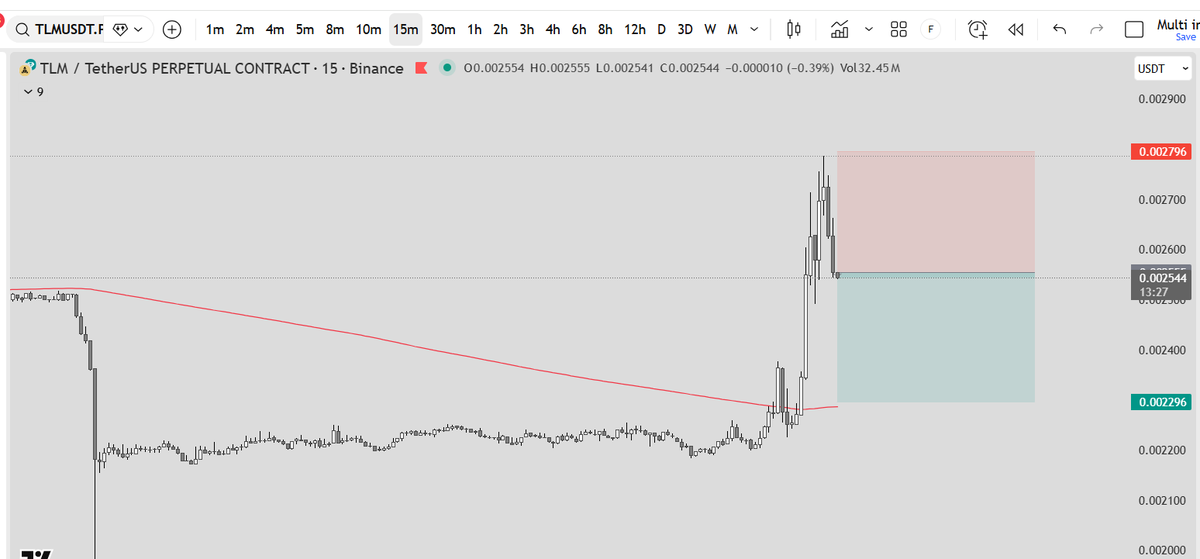The width and height of the screenshot is (1200, 559).
Task: Switch chart to 2h interval
Action: coord(500,30)
